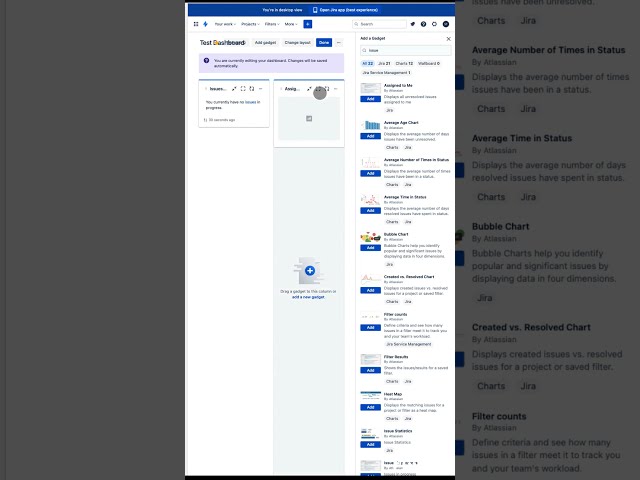640x480 pixels.
Task: Click the phone icon in top banner
Action: click(315, 10)
